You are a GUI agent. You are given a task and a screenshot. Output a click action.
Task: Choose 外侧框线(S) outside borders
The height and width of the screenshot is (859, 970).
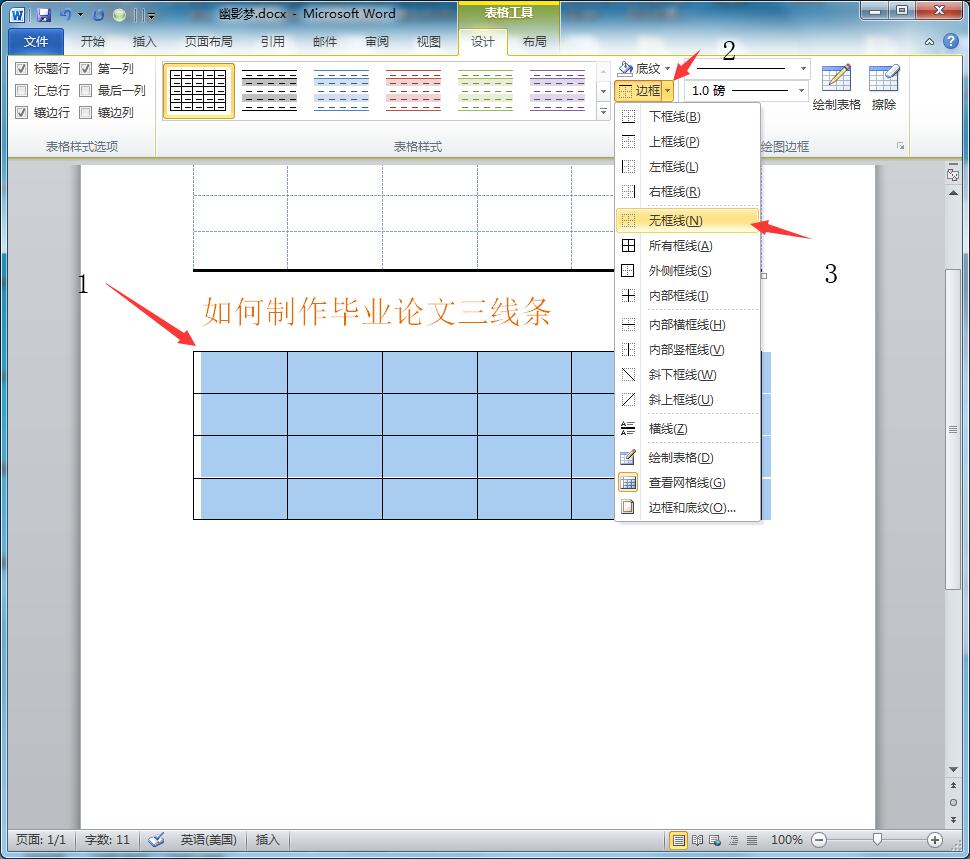[688, 270]
